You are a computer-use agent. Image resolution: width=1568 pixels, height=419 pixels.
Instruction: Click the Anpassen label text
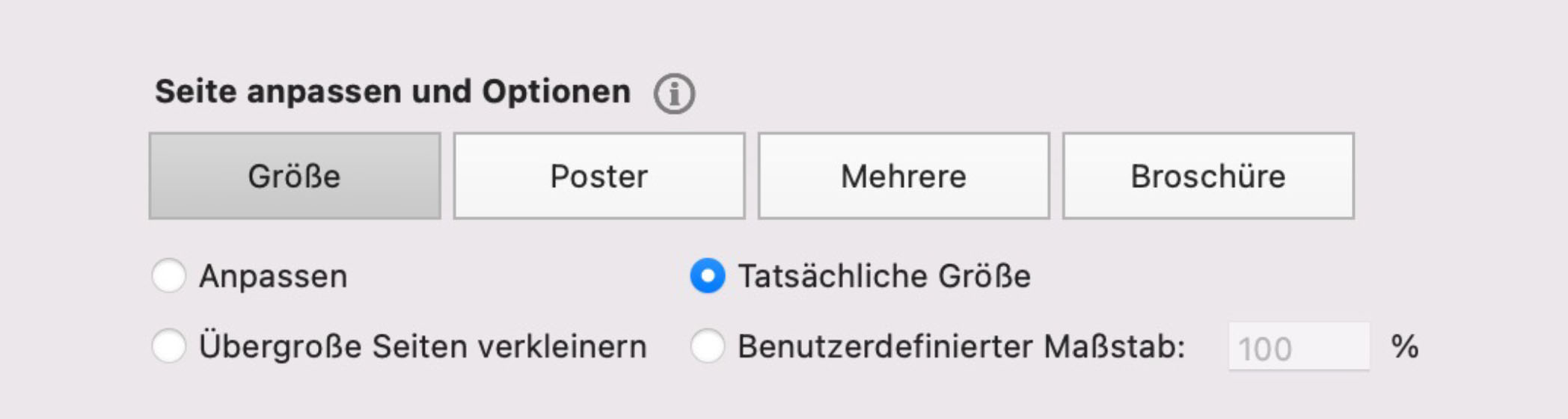pyautogui.click(x=273, y=277)
